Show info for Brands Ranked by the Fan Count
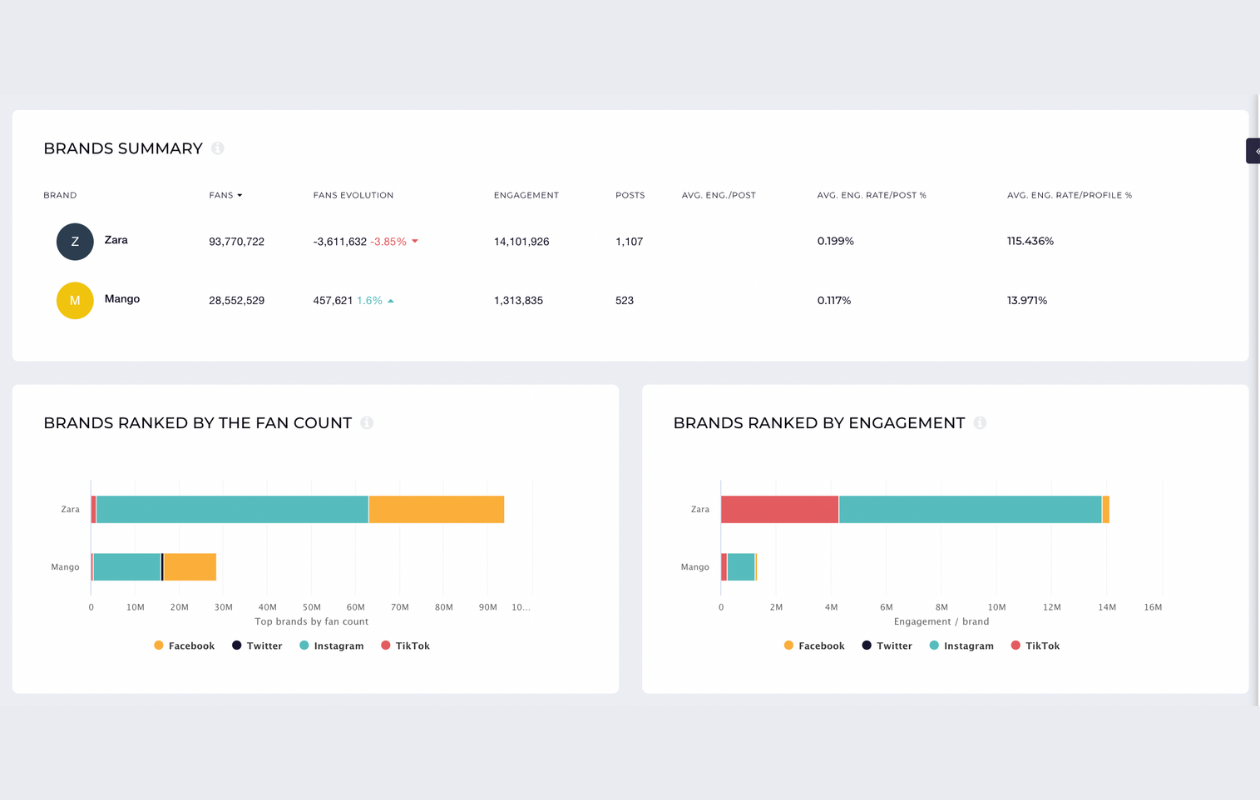 tap(367, 423)
